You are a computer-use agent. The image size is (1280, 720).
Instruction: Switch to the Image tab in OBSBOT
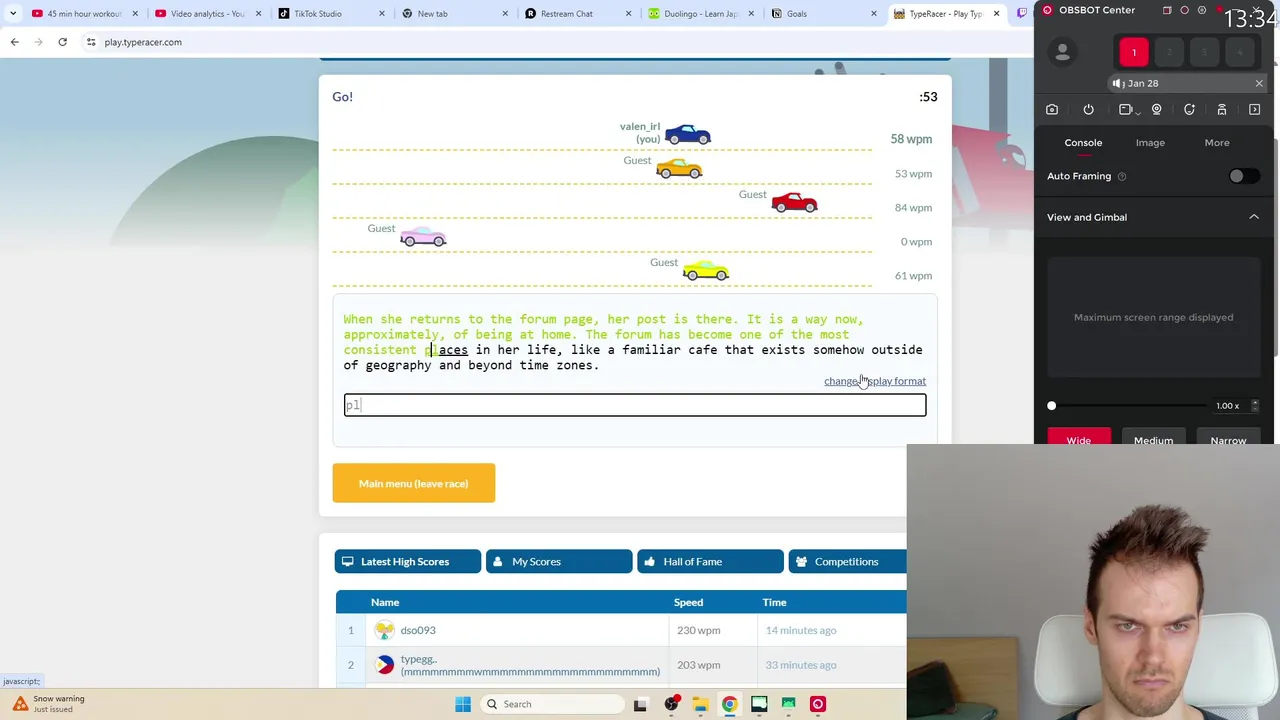click(x=1150, y=143)
